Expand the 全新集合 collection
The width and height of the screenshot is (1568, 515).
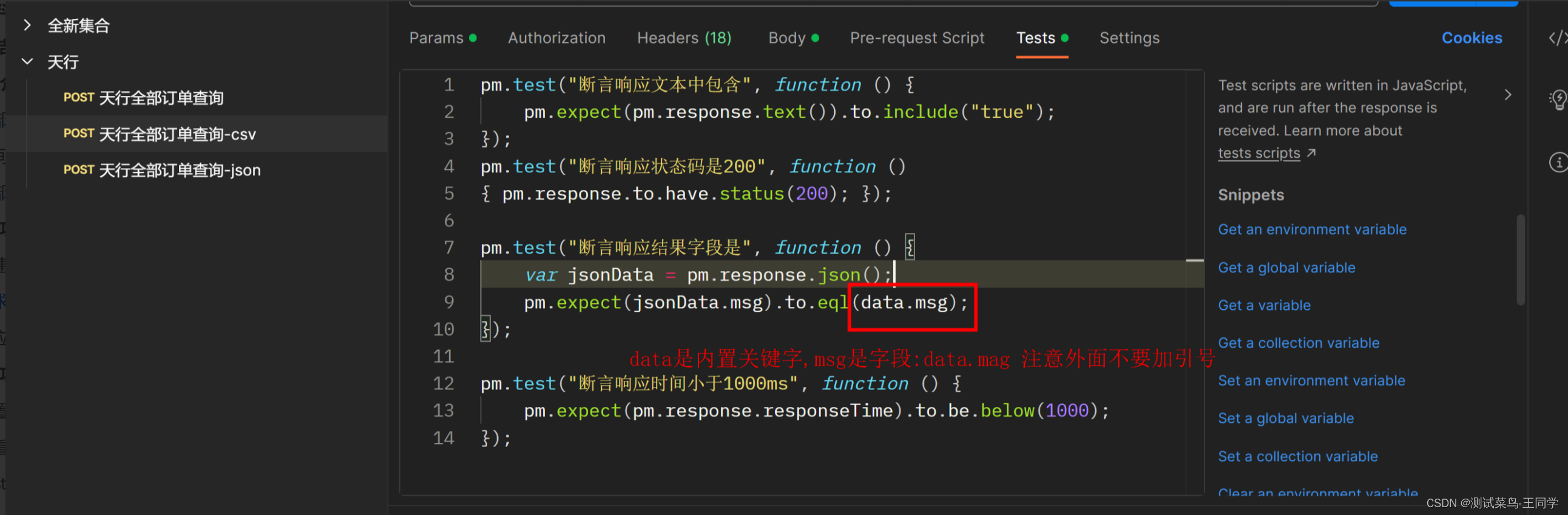click(x=27, y=25)
